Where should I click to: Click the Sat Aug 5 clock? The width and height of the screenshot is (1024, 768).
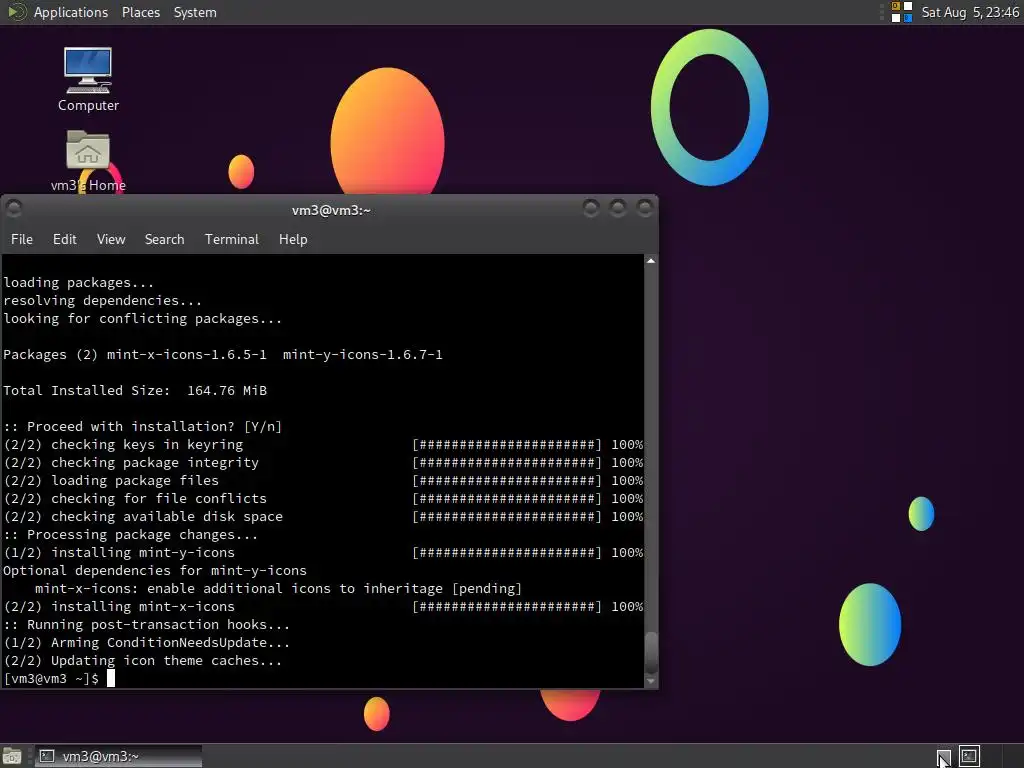pyautogui.click(x=970, y=12)
